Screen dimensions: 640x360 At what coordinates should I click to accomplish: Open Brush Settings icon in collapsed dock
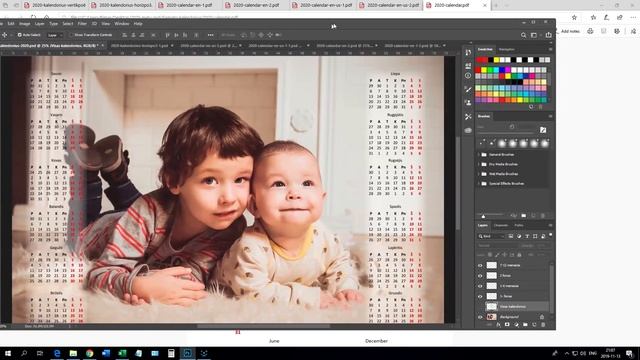[x=468, y=89]
